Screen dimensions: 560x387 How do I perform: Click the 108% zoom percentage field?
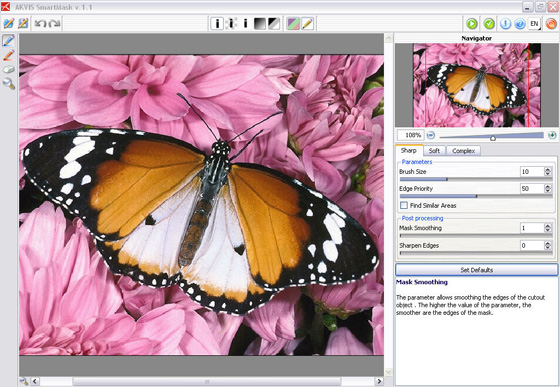(411, 135)
